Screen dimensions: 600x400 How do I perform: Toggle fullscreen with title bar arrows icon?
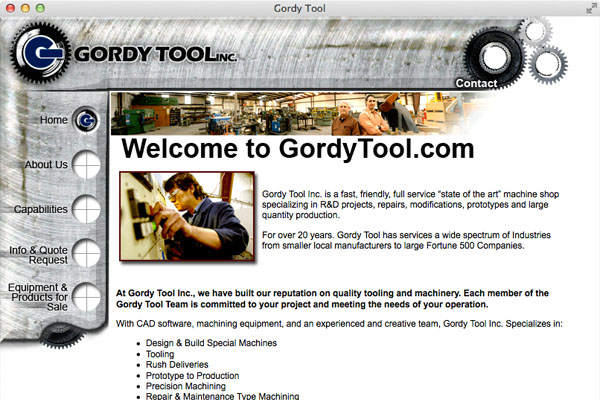point(591,8)
